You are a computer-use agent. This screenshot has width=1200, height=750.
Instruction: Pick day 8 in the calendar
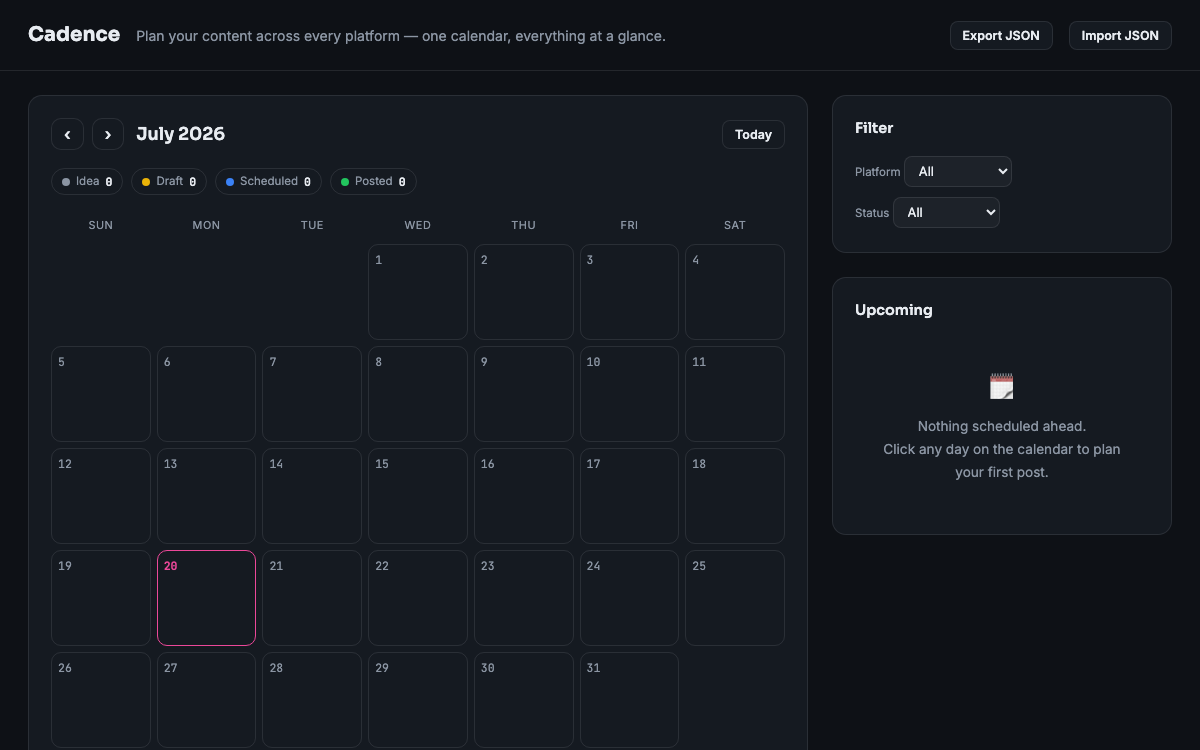tap(418, 394)
